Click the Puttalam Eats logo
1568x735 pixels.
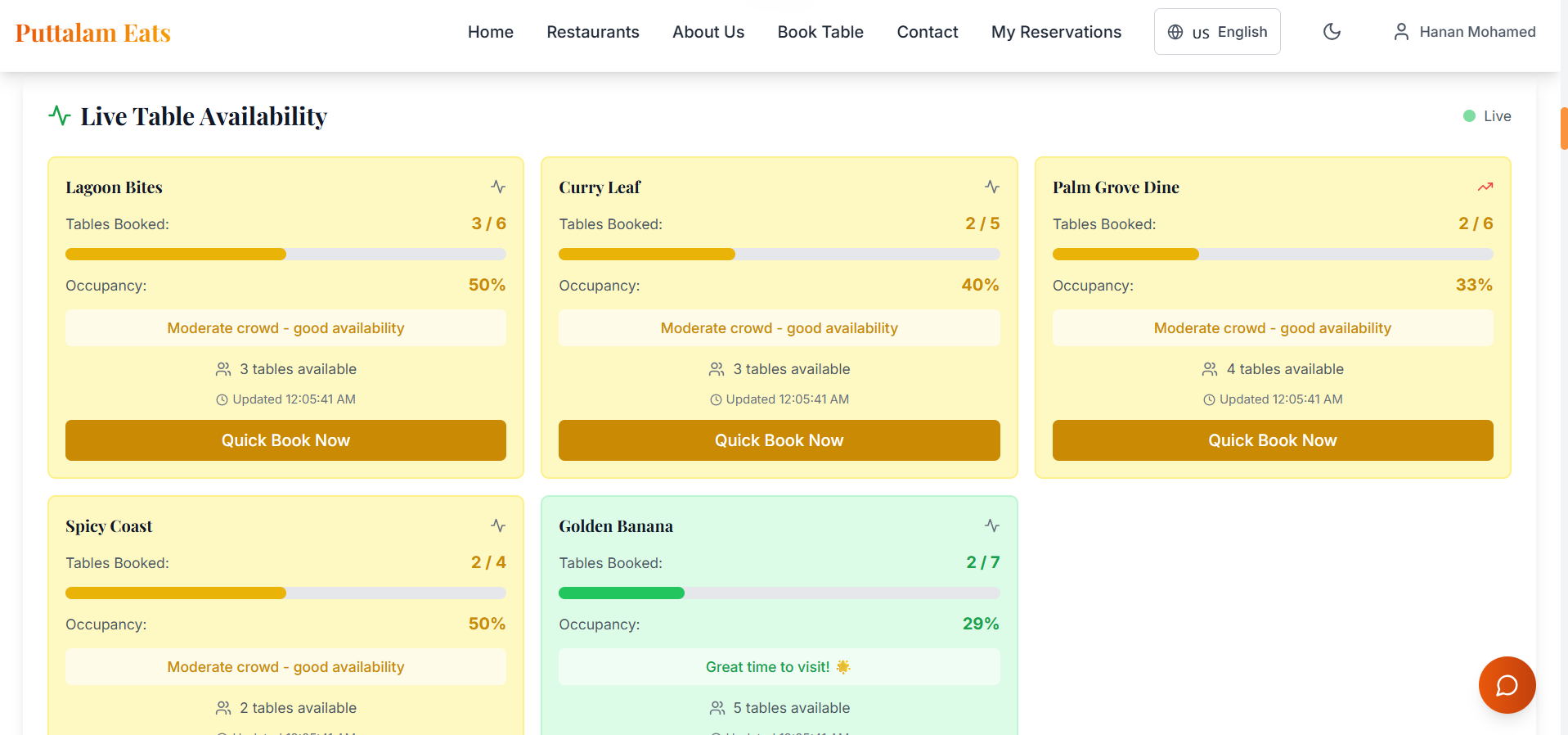pyautogui.click(x=93, y=33)
